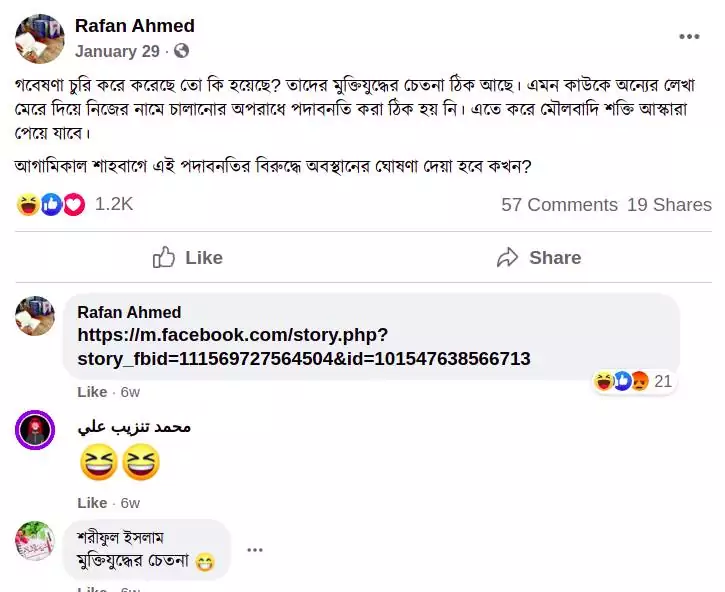
Task: Like the comment with two laughing emojis
Action: 92,502
